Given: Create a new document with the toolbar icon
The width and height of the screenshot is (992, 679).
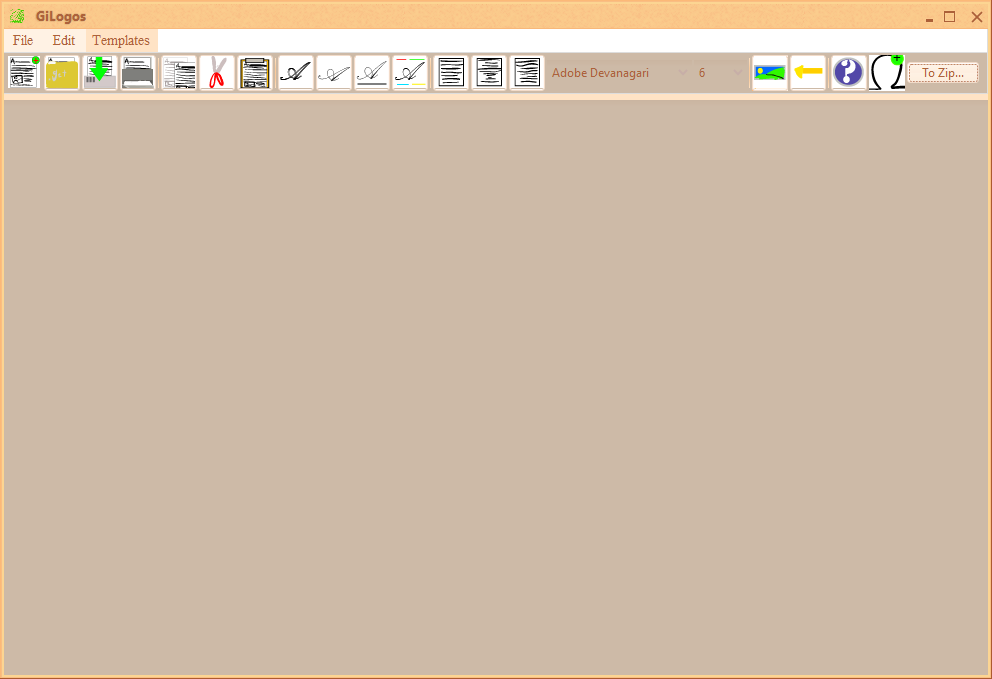Looking at the screenshot, I should tap(23, 72).
